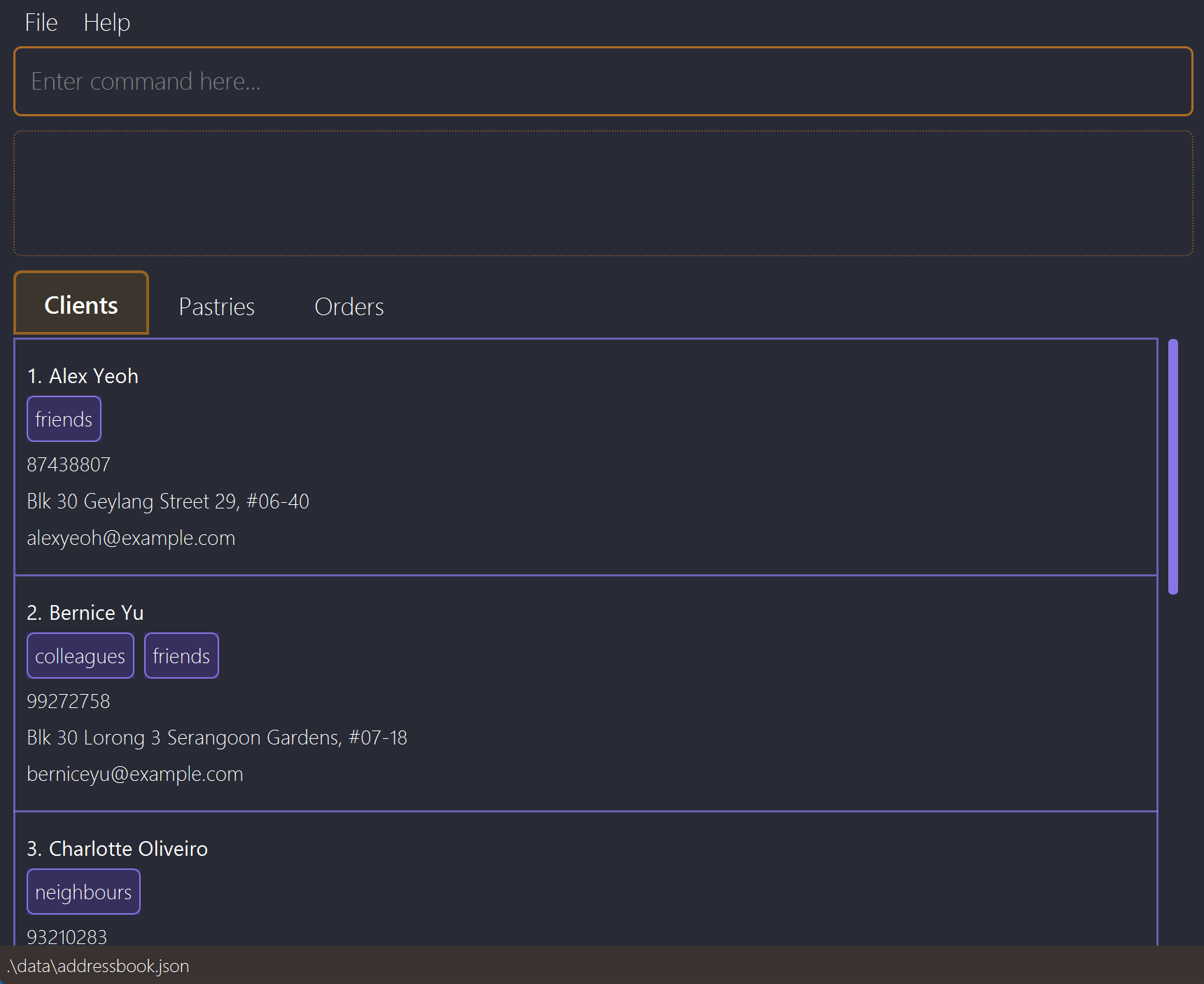Switch to the Clients tab
The height and width of the screenshot is (984, 1204).
point(81,305)
